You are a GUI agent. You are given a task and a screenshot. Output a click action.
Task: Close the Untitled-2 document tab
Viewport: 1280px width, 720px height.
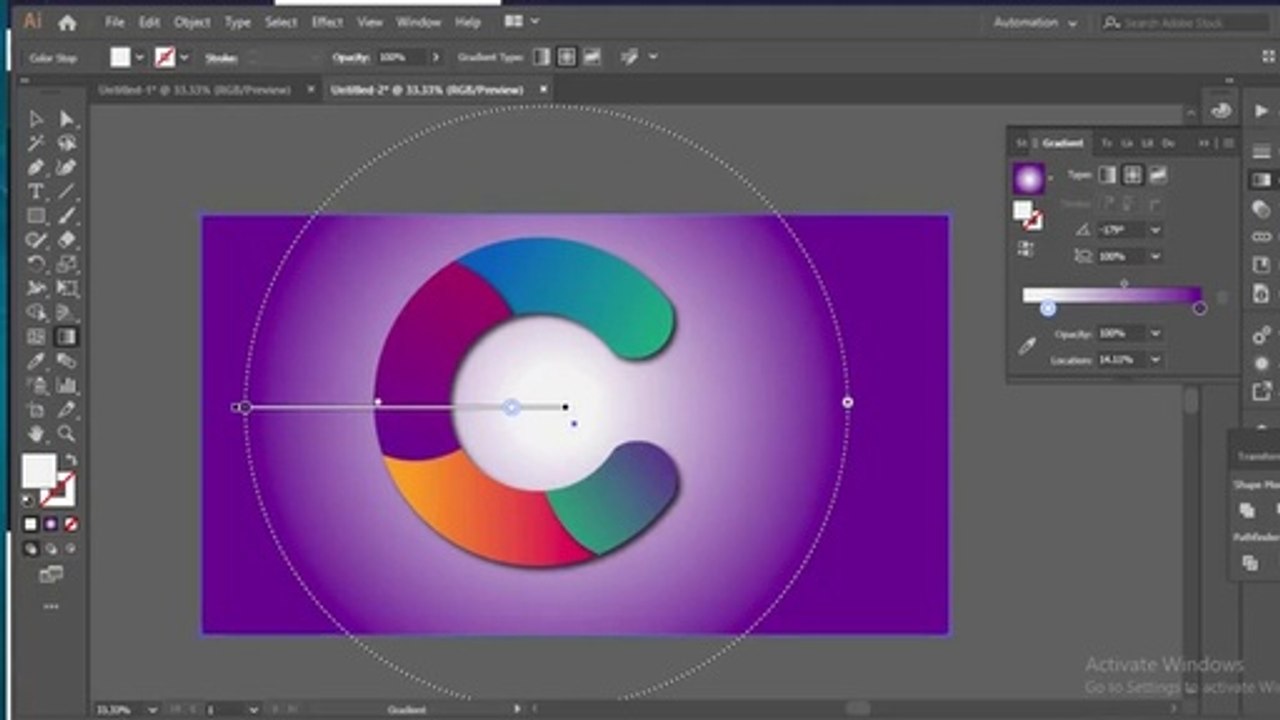(x=544, y=89)
